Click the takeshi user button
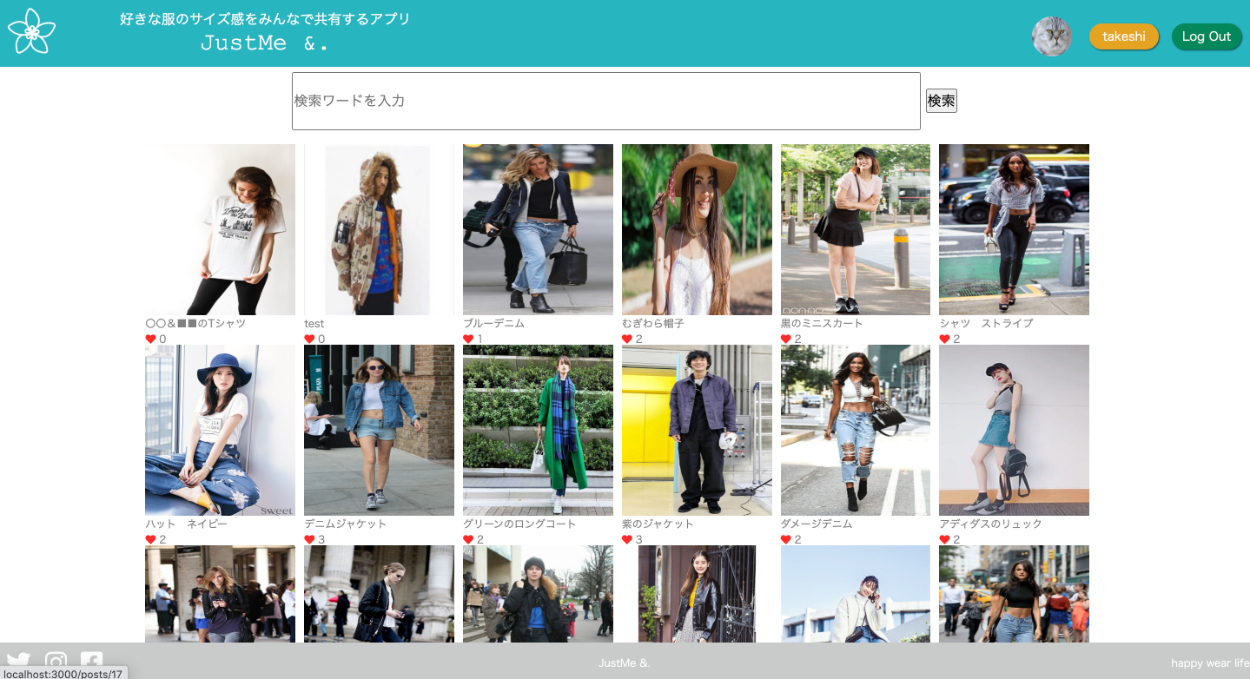This screenshot has width=1250, height=679. [1124, 37]
